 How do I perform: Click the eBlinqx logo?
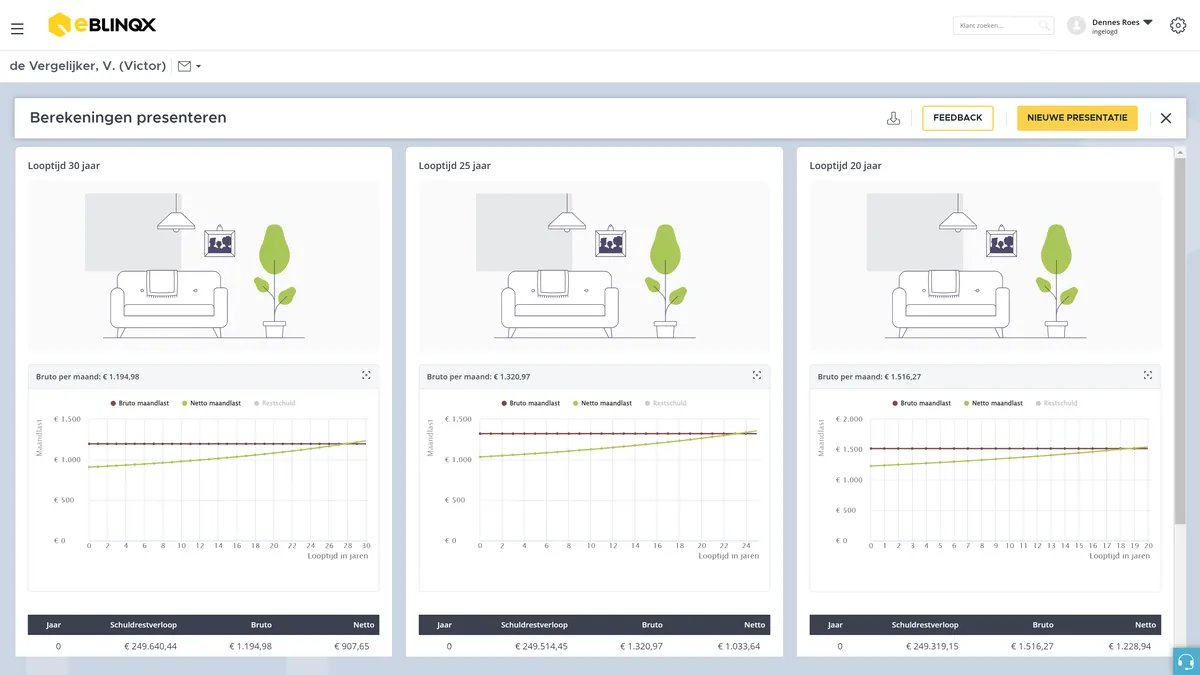tap(102, 25)
